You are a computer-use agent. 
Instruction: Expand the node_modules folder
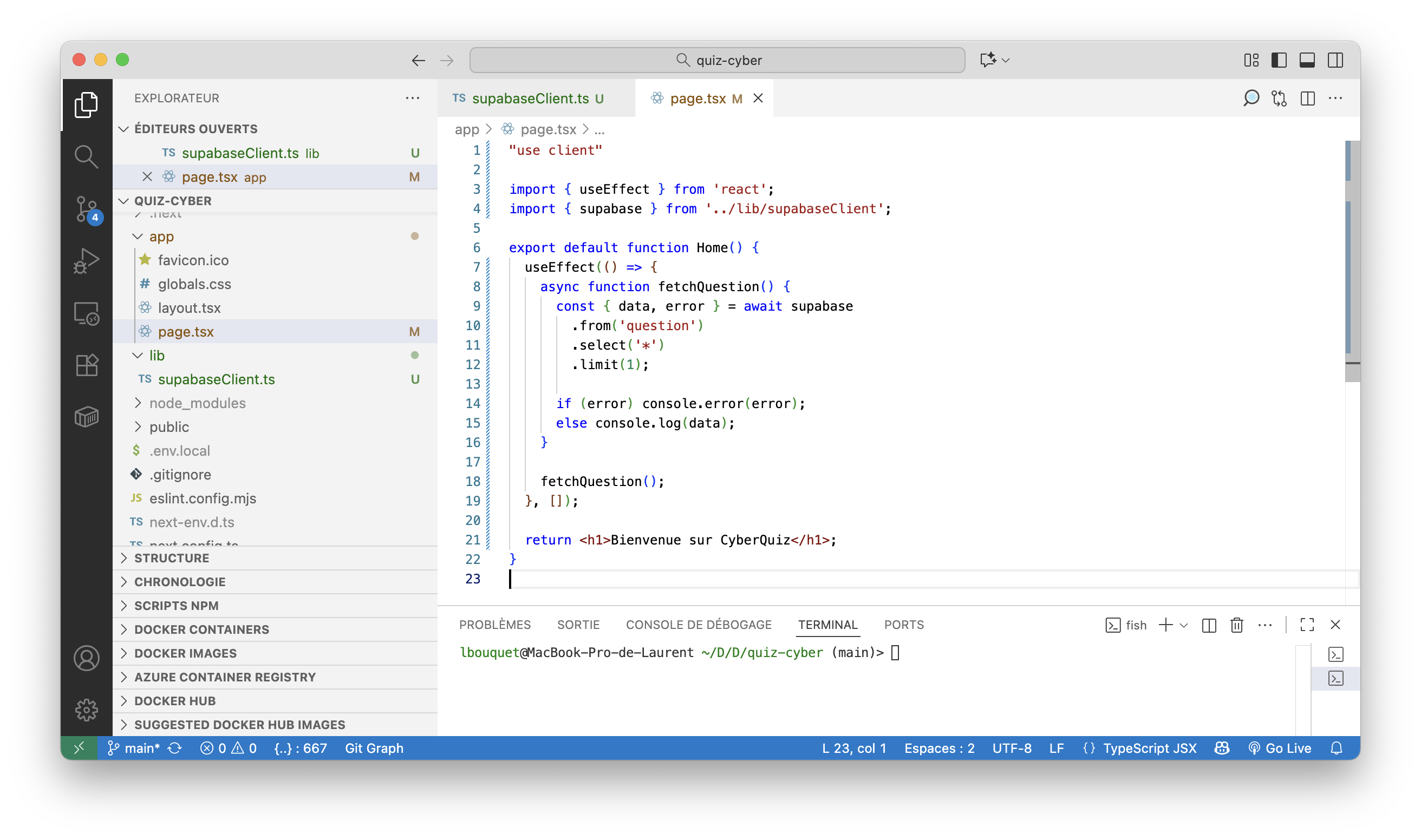pos(197,403)
